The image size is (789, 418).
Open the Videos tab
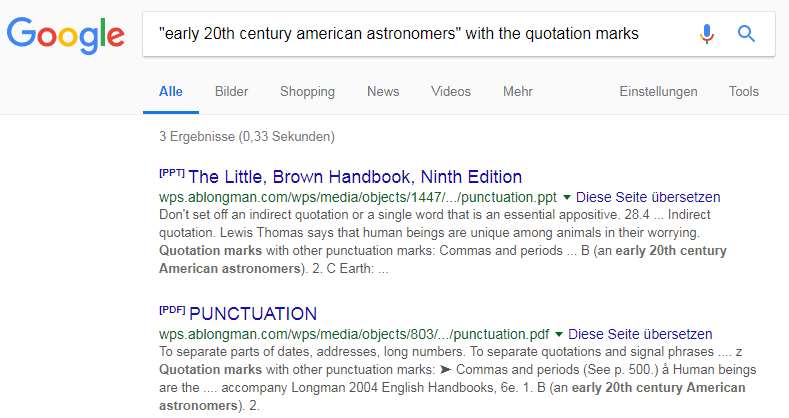pos(451,92)
